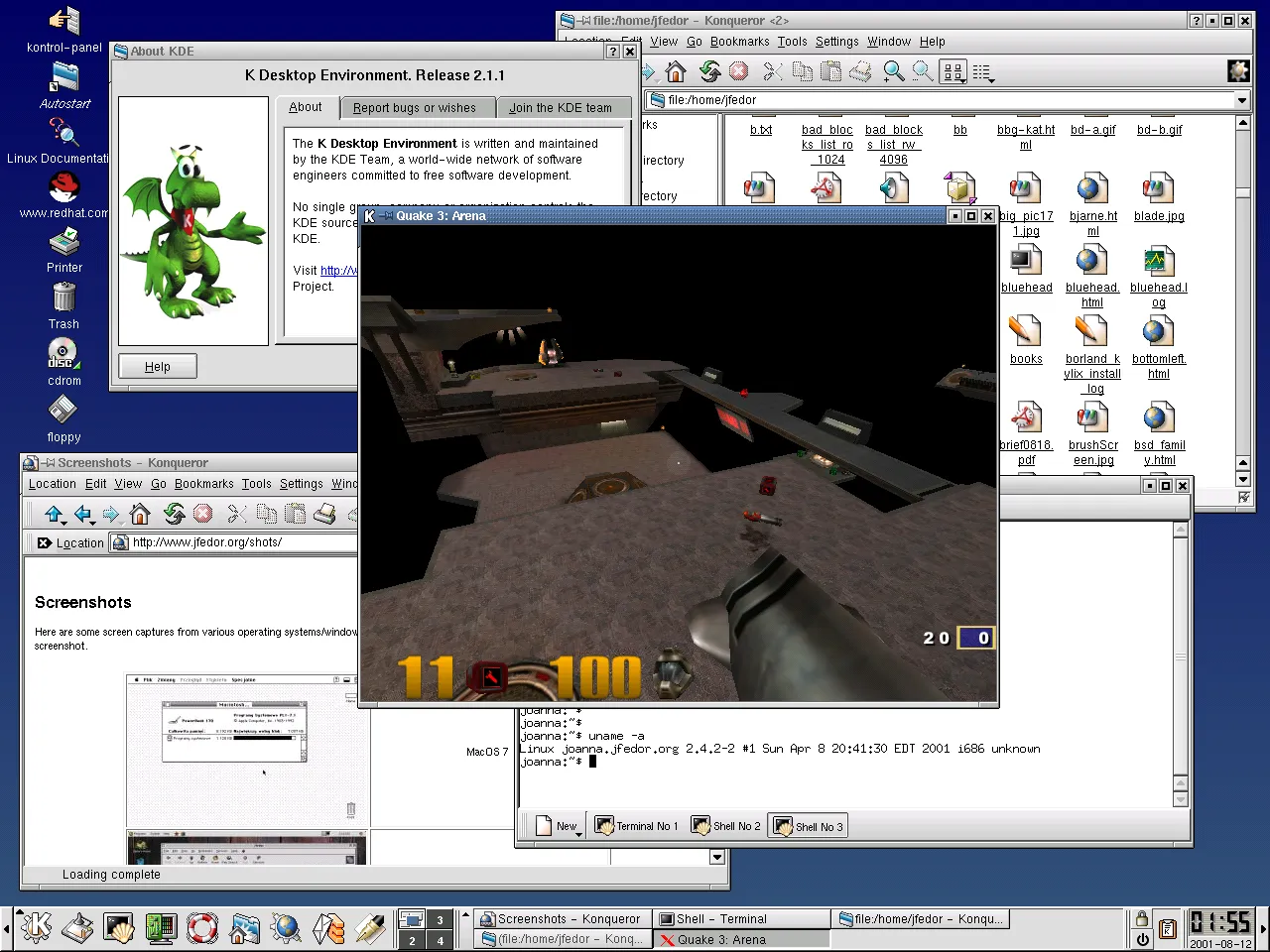
Task: Open KDE Help lifesaver icon in panel
Action: [202, 928]
